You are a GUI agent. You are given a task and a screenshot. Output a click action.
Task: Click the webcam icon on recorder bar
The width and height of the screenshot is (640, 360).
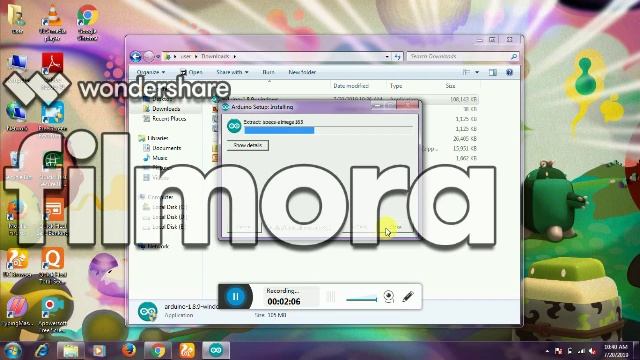pyautogui.click(x=389, y=296)
